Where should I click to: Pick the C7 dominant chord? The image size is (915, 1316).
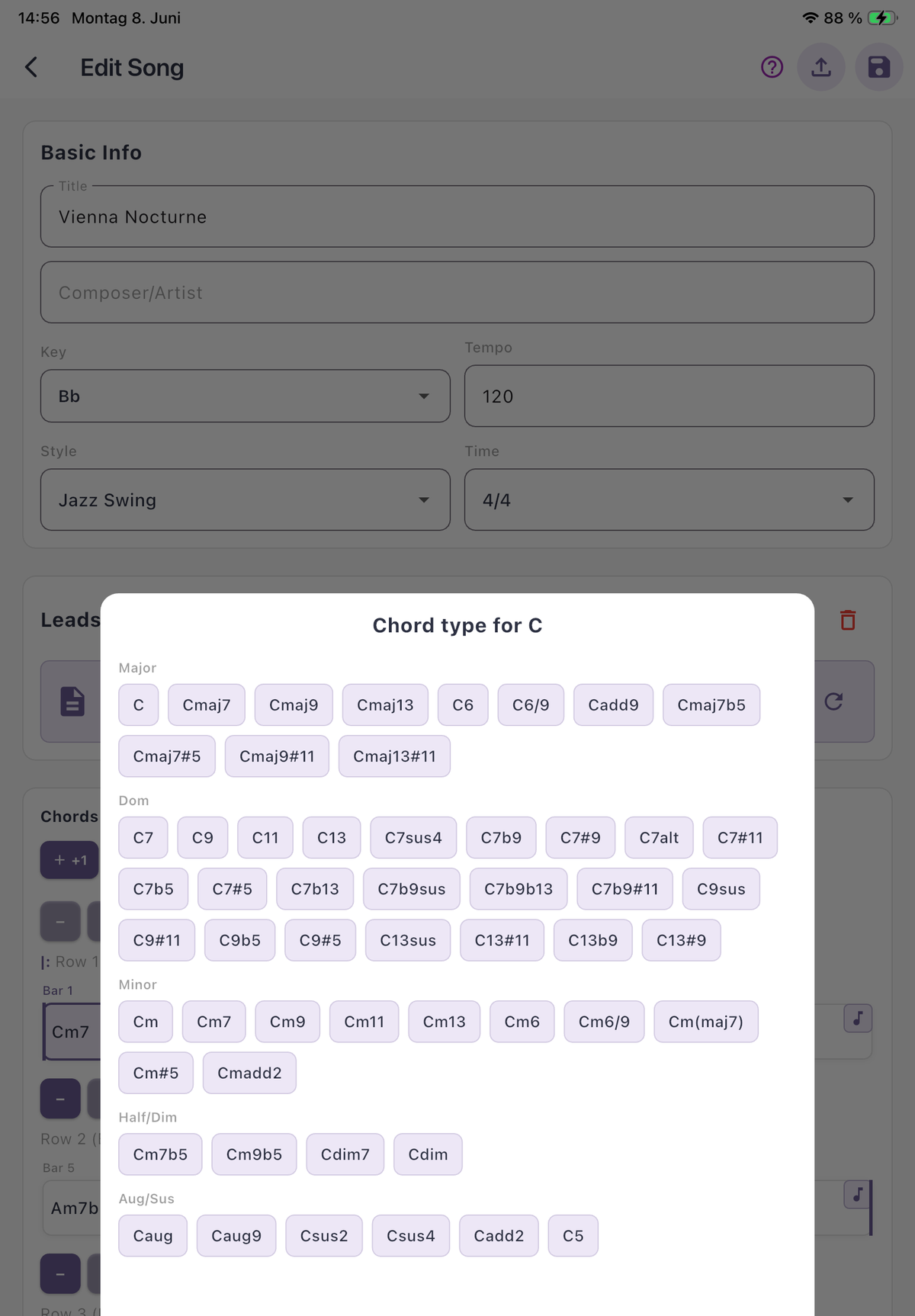pyautogui.click(x=143, y=837)
